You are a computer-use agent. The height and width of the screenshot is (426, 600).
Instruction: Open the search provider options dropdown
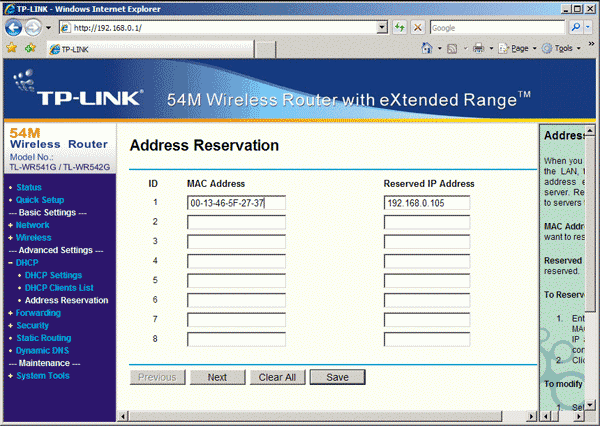[588, 27]
